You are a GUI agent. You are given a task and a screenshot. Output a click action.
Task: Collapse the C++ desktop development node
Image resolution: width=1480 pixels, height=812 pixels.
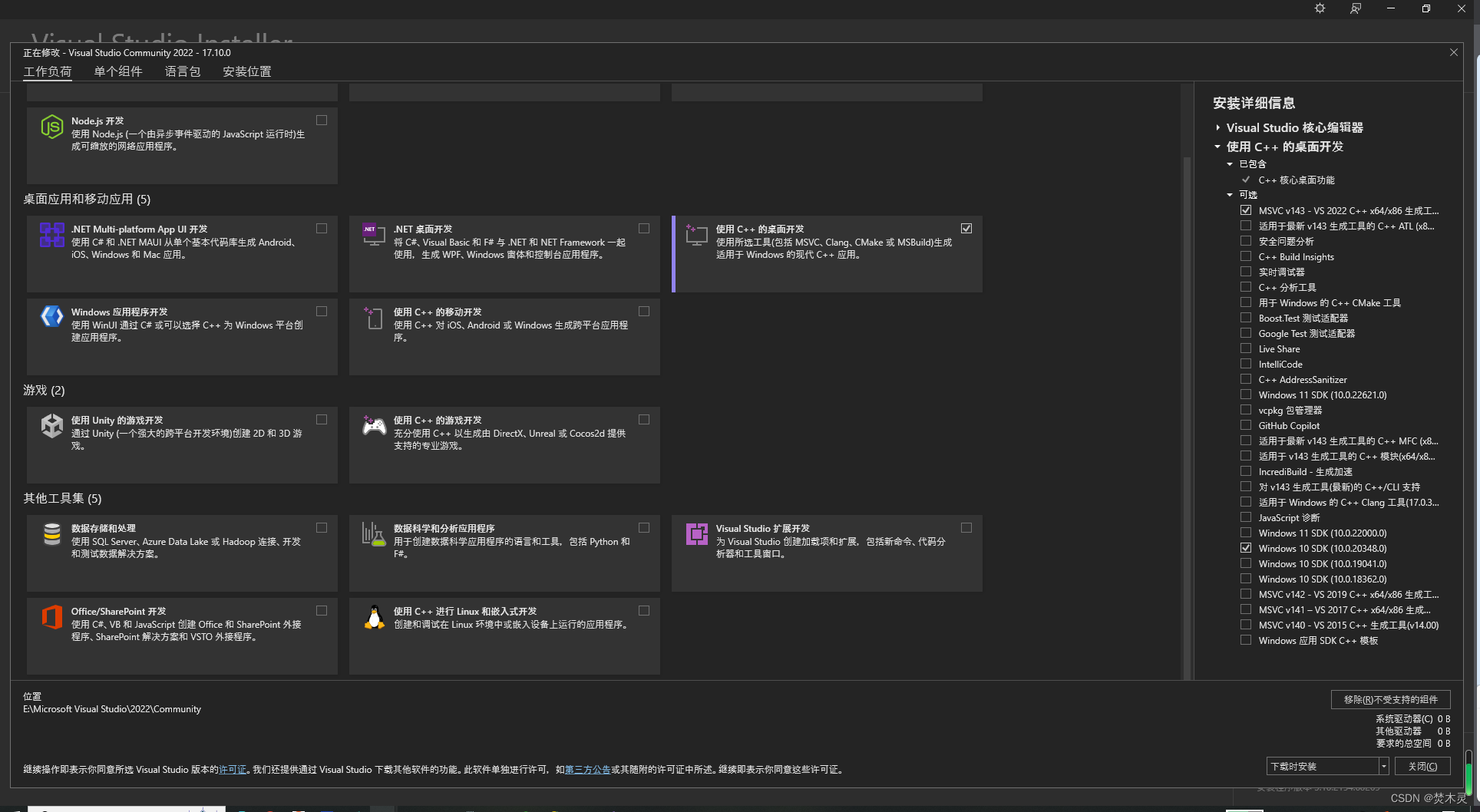click(x=1217, y=147)
